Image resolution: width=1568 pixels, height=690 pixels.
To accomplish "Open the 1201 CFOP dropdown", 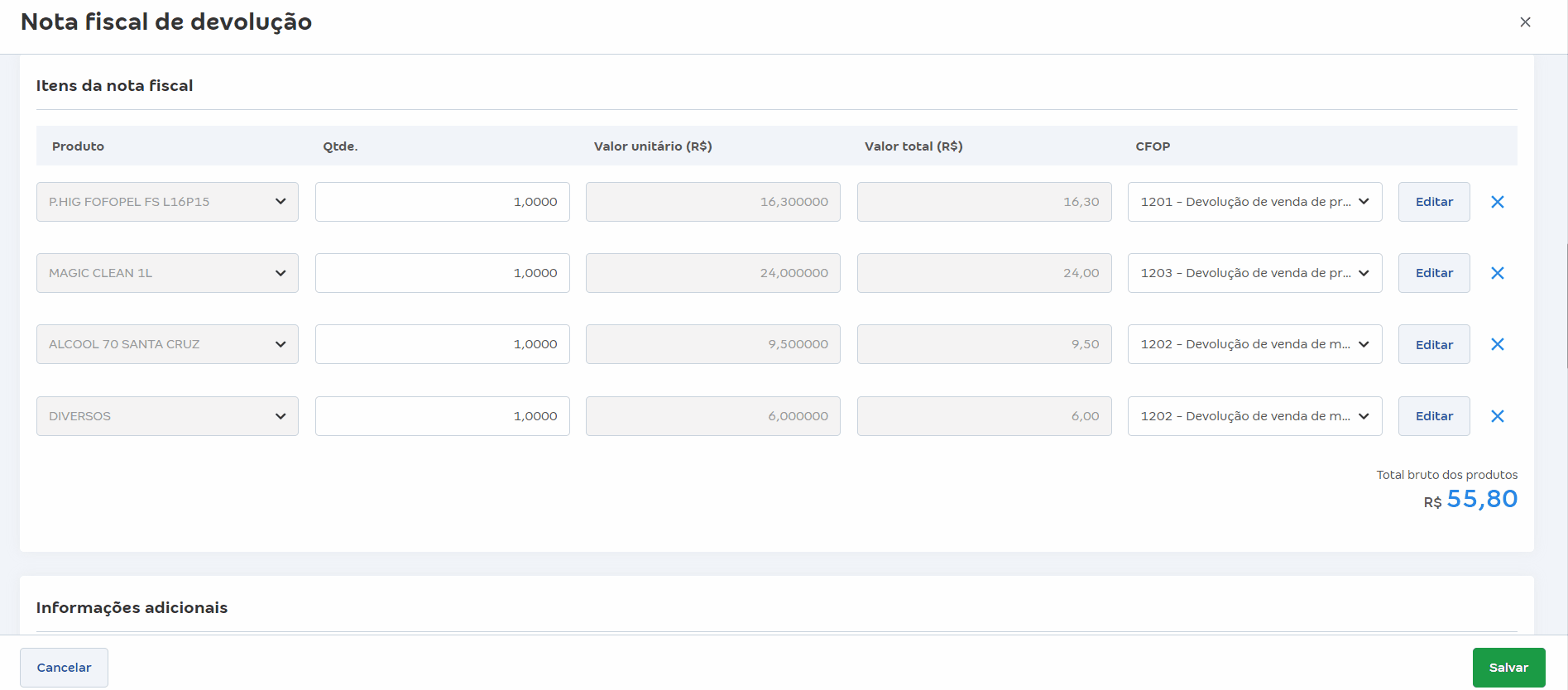I will coord(1254,202).
